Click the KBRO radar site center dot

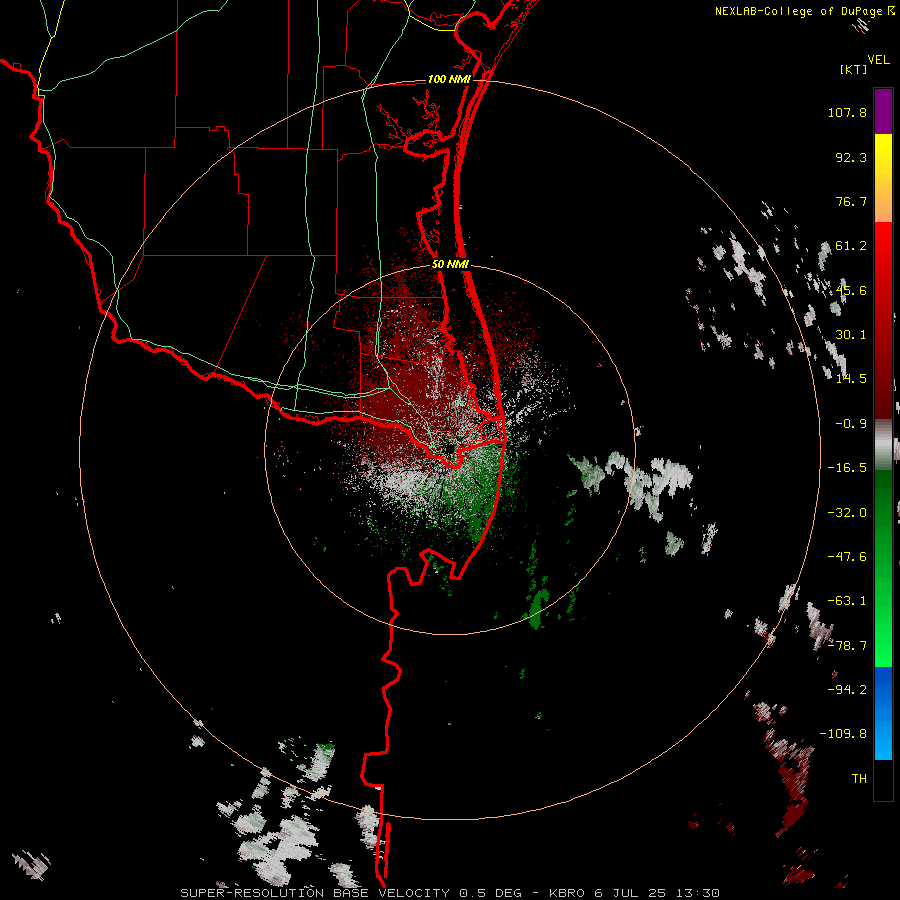[450, 448]
